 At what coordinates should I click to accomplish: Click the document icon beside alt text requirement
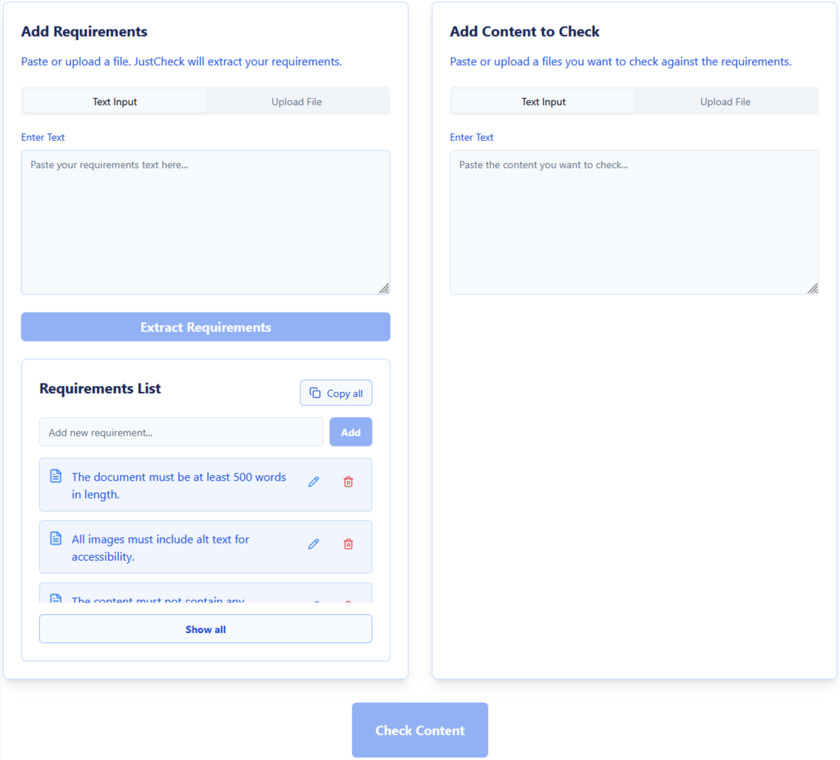click(x=56, y=539)
